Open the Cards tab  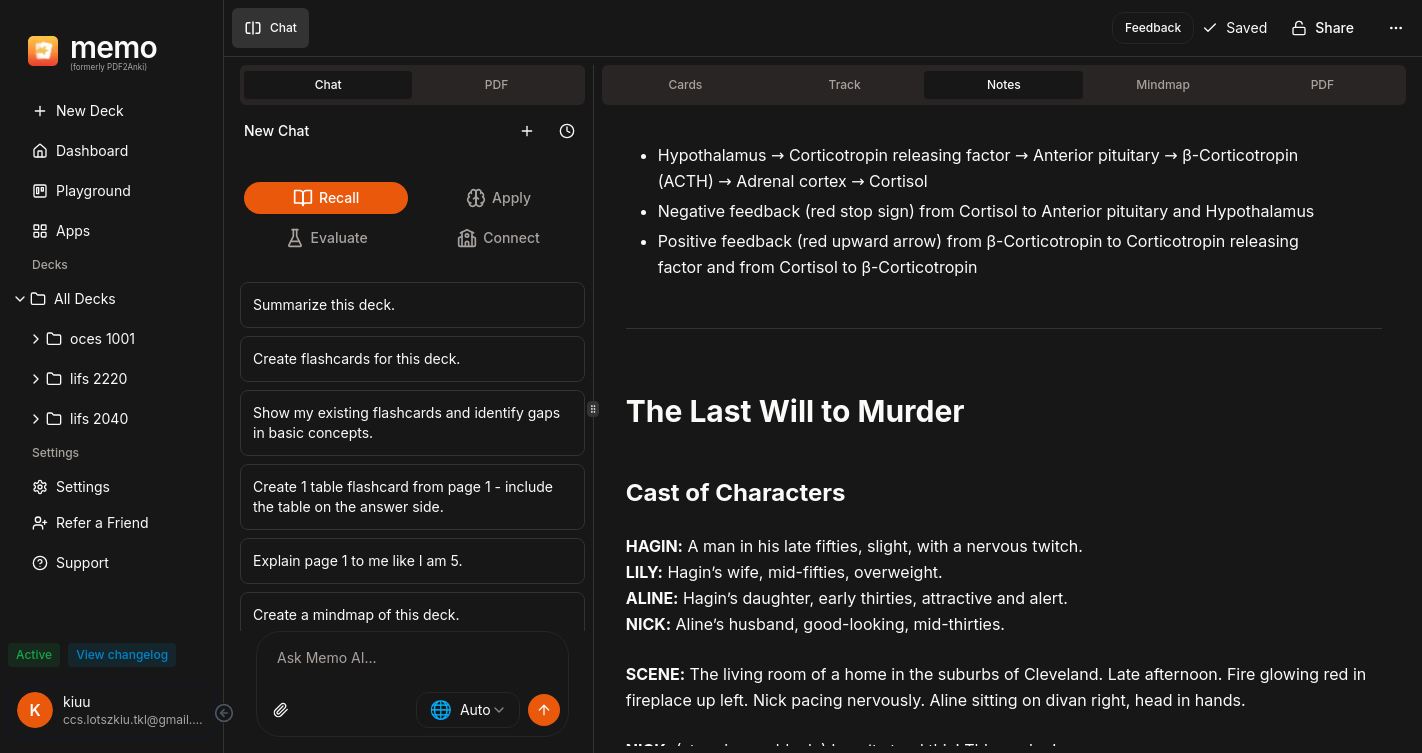pos(685,85)
